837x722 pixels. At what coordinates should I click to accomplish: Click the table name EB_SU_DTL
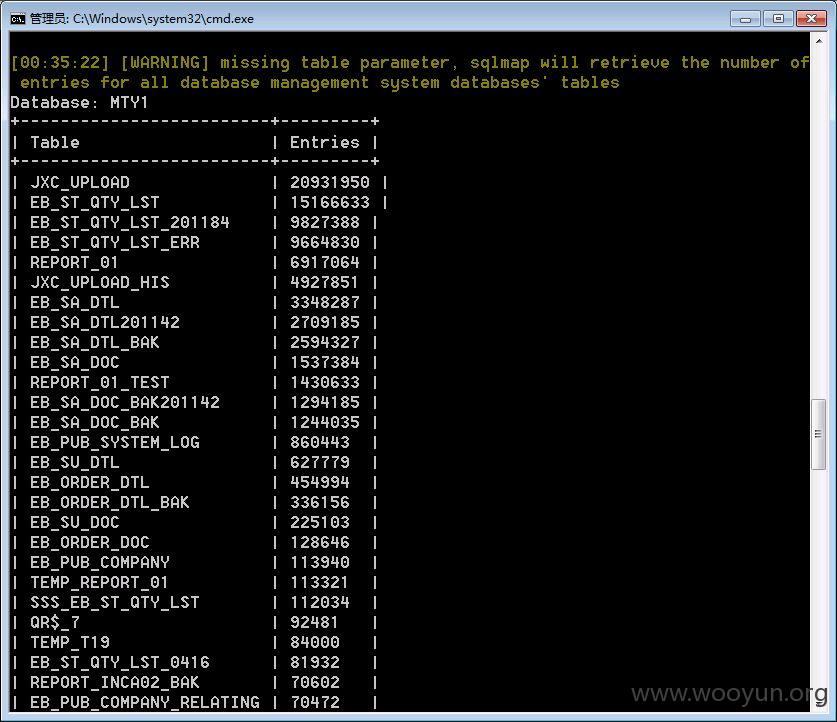pos(75,462)
